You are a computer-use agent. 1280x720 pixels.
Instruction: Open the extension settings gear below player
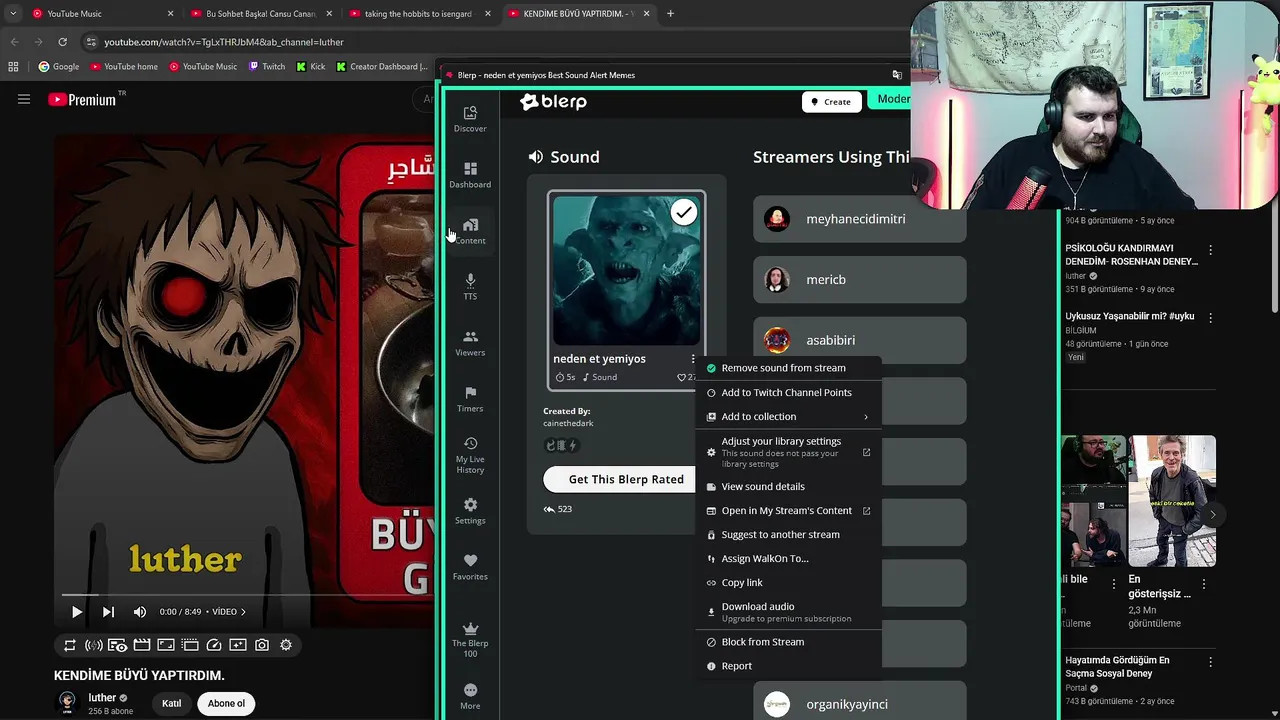point(286,645)
